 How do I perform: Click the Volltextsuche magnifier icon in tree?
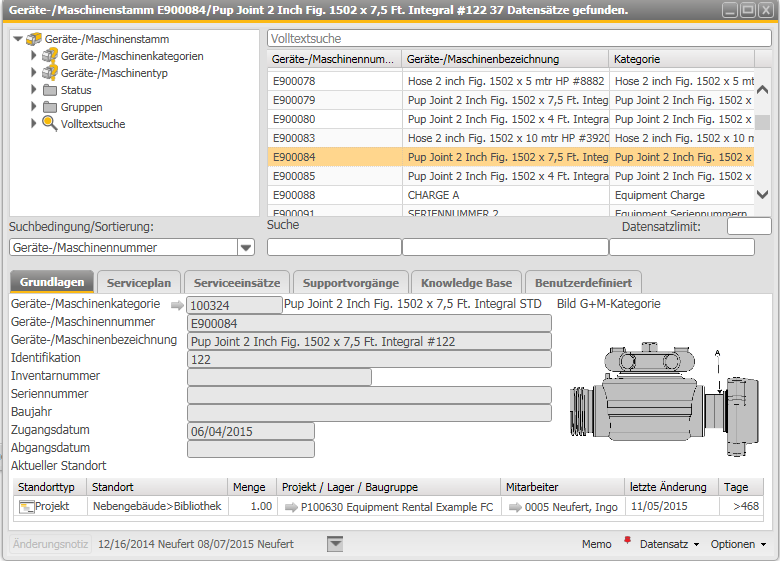[x=49, y=124]
